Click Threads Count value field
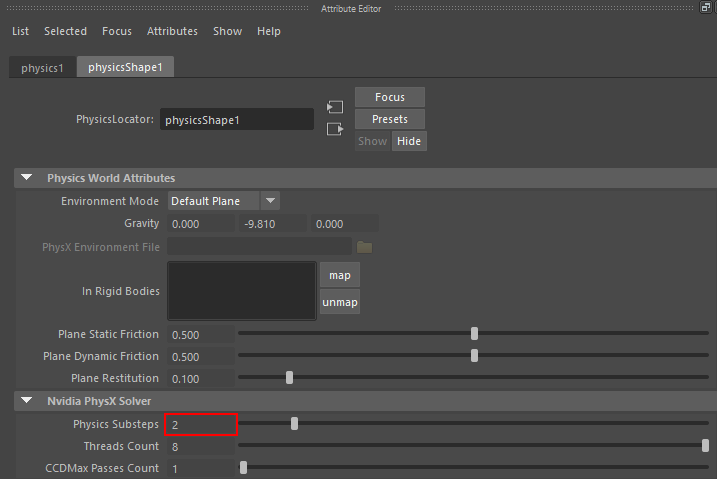 click(201, 446)
